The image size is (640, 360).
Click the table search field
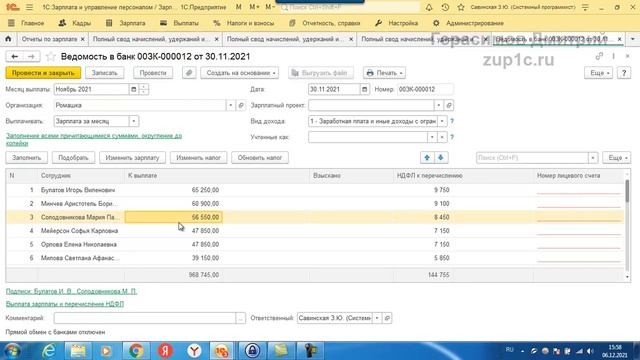[532, 158]
